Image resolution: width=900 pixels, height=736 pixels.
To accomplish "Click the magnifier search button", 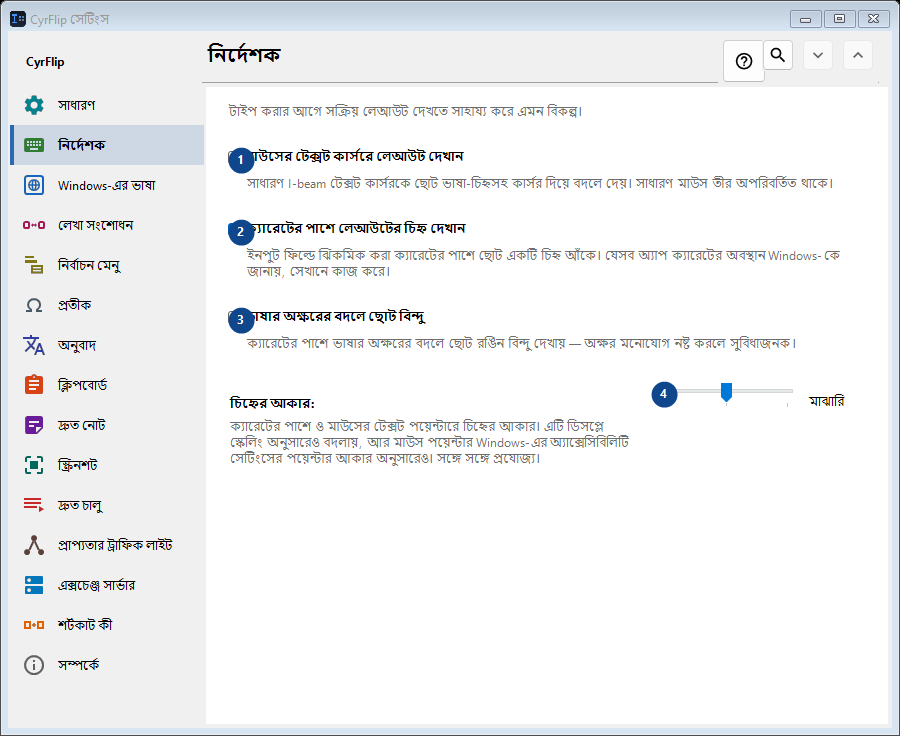I will pos(778,55).
